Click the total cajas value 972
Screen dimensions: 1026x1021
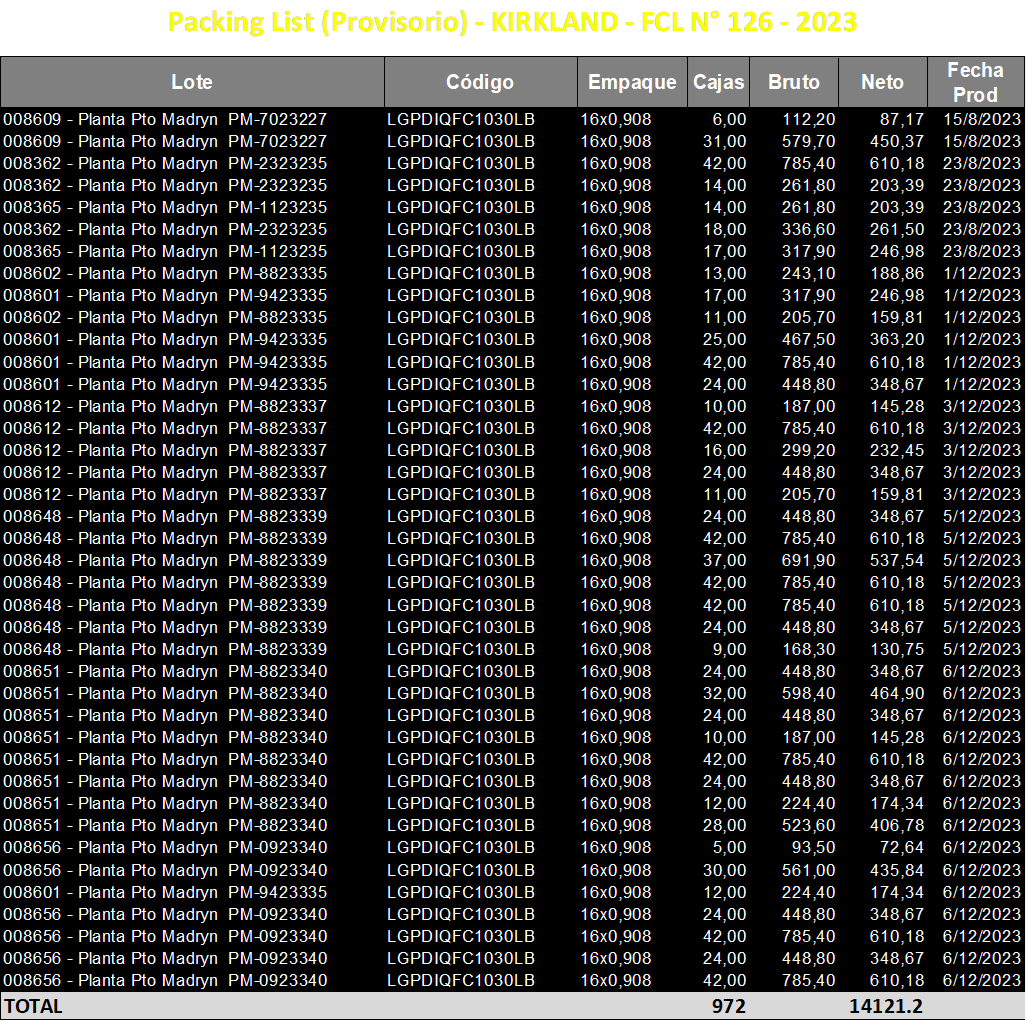point(728,1006)
